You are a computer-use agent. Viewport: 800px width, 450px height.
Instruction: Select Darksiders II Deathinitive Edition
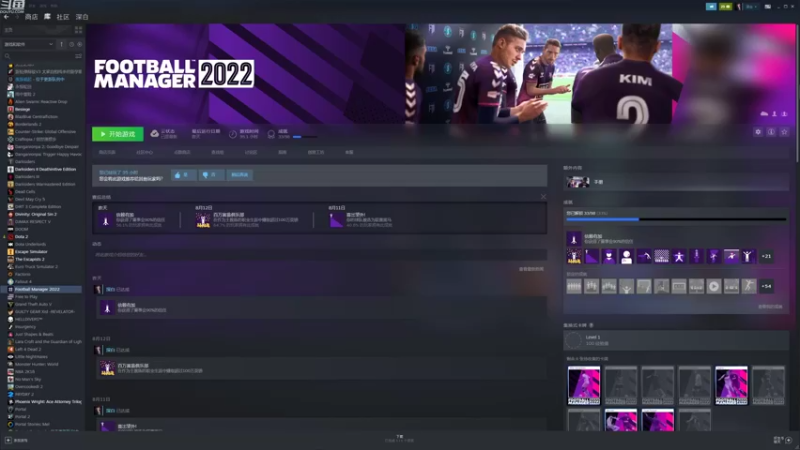coord(43,169)
